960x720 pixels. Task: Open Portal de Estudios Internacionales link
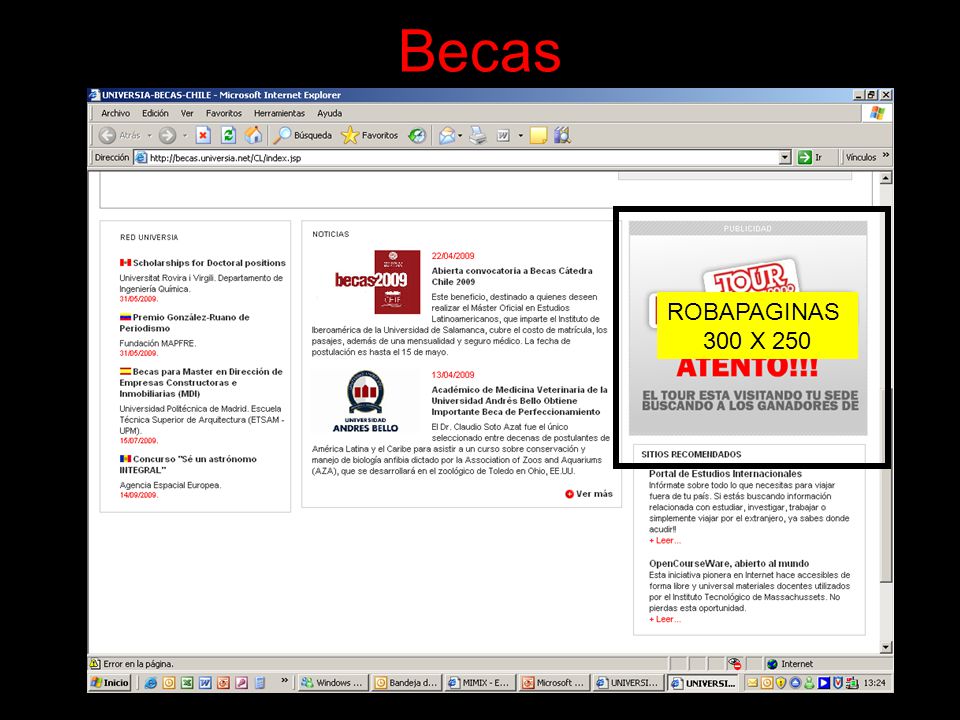(725, 473)
